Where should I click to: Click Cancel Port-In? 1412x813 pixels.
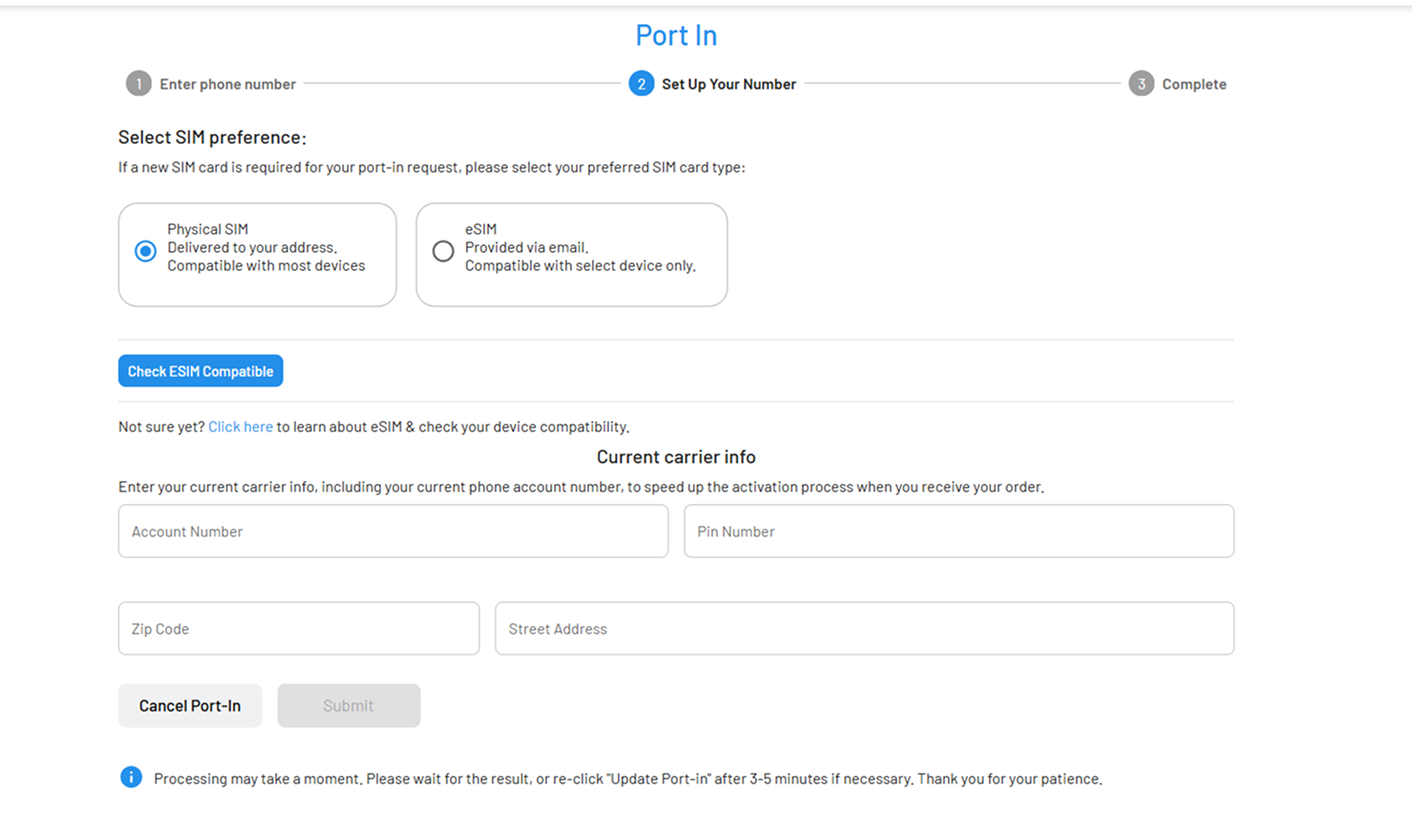(190, 705)
